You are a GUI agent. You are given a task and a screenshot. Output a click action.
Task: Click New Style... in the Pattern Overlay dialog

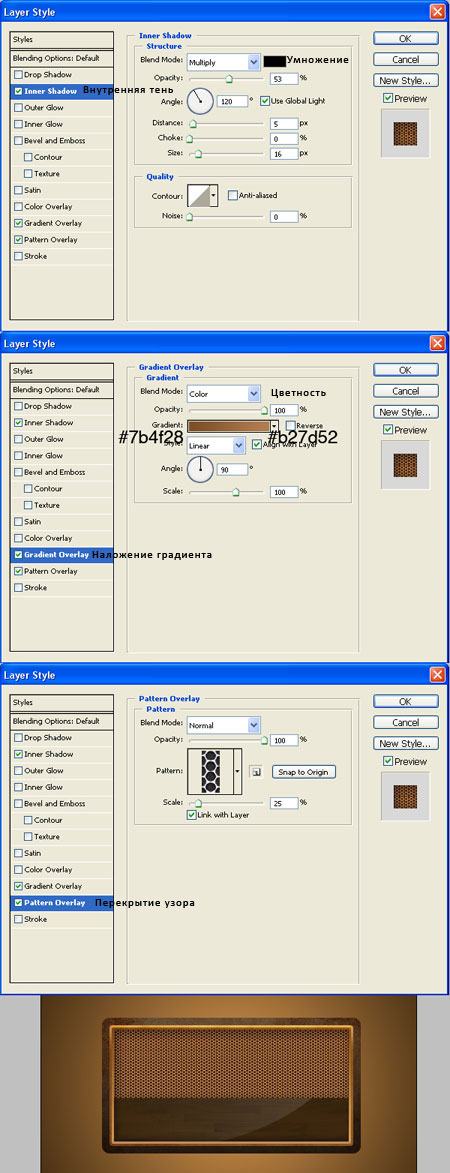pyautogui.click(x=405, y=744)
